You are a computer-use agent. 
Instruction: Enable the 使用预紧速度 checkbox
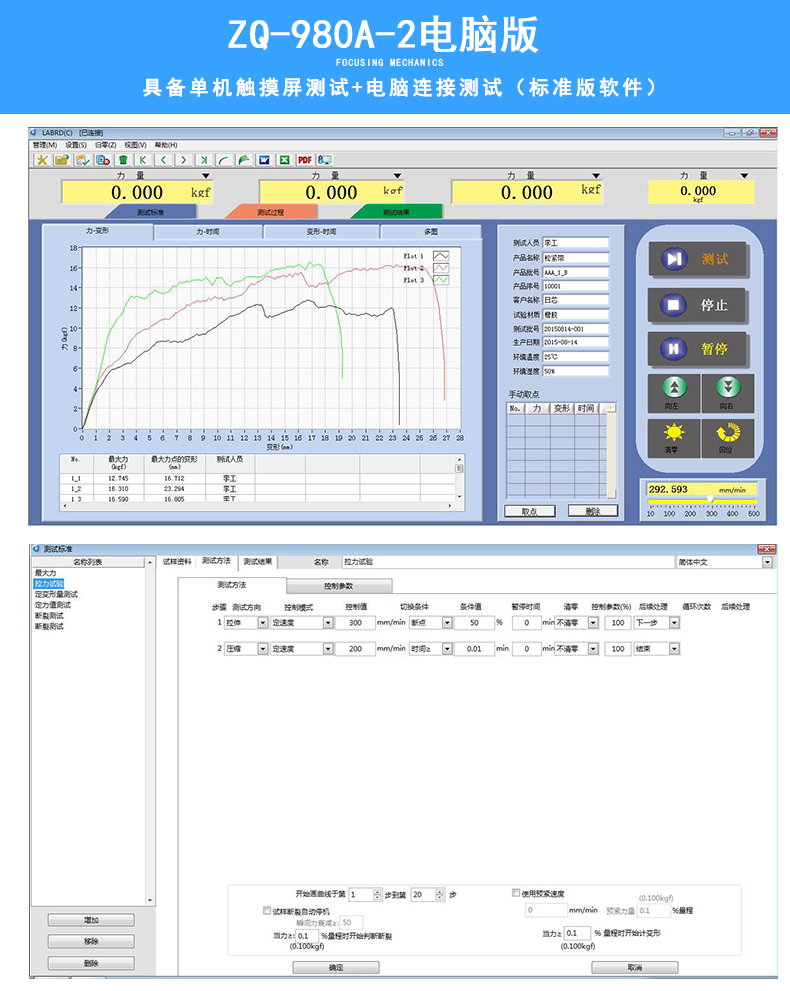[x=516, y=893]
